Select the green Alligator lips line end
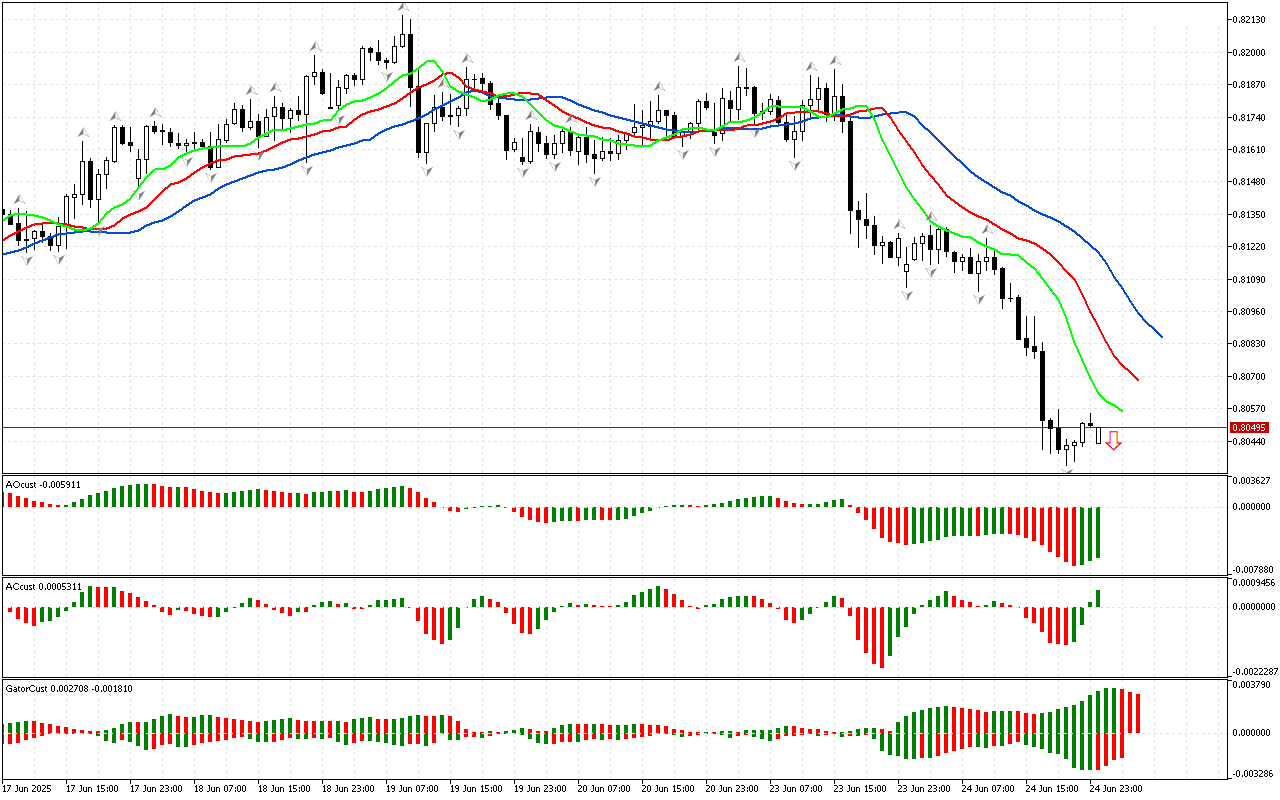 (1121, 410)
